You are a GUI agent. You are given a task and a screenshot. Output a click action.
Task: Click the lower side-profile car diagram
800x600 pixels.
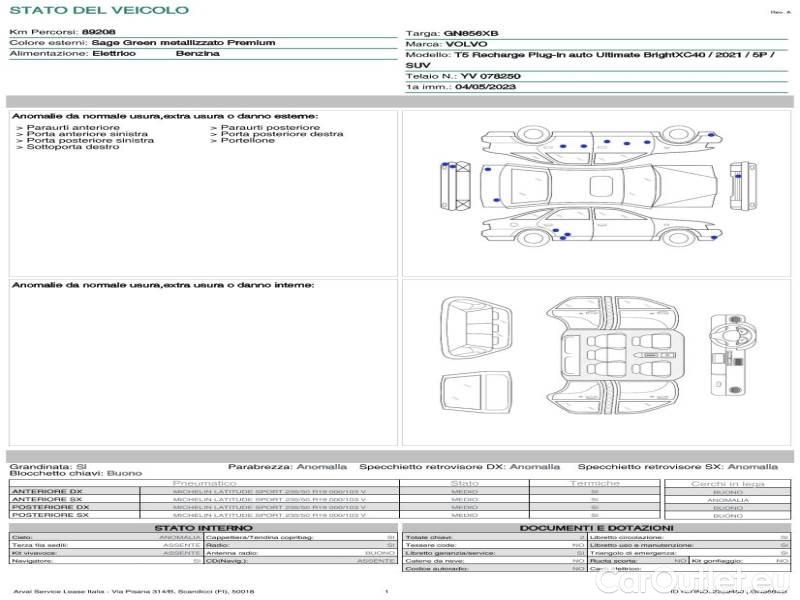(x=602, y=227)
